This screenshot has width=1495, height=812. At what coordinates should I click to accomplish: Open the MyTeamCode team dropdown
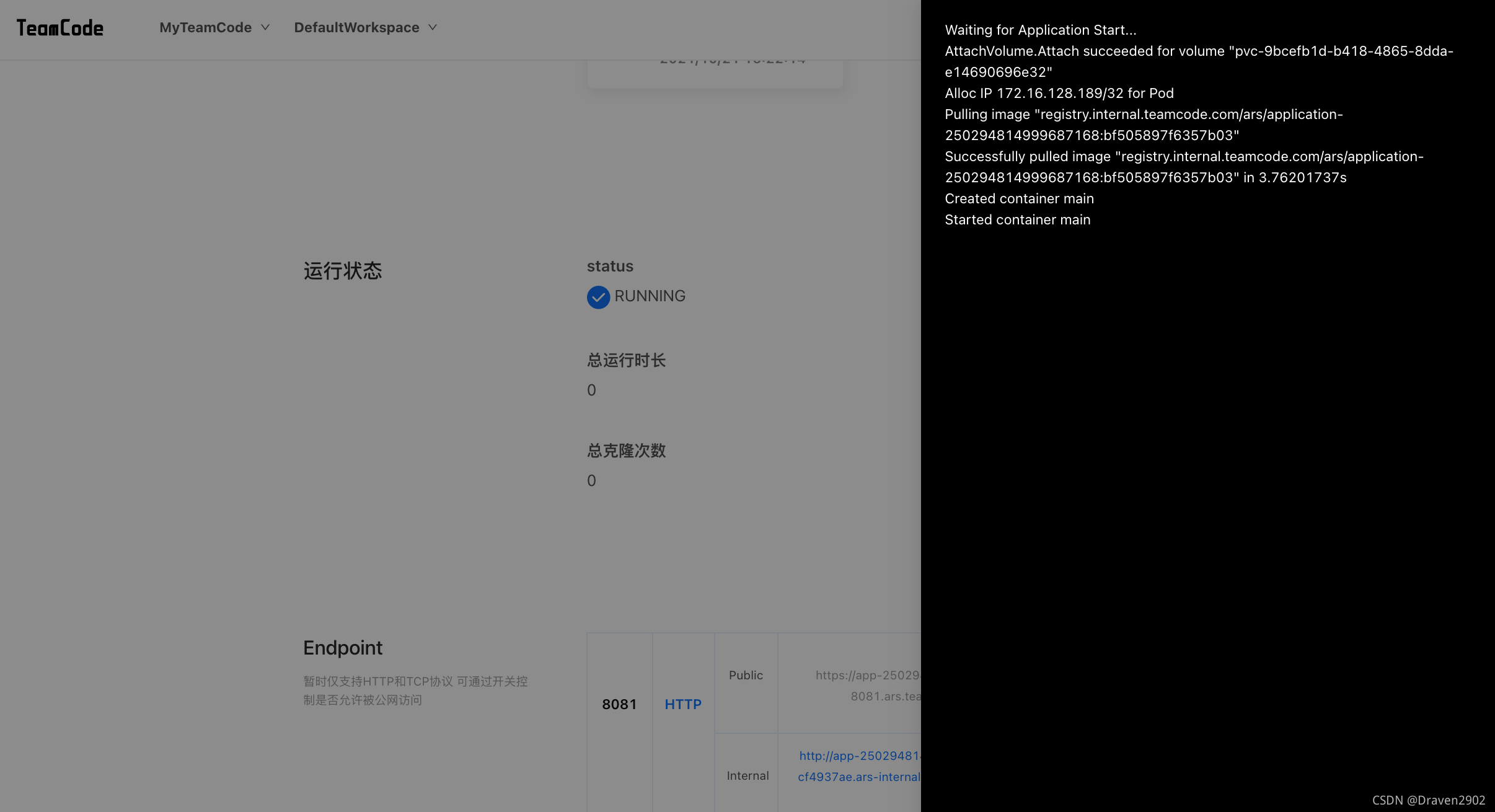[206, 28]
